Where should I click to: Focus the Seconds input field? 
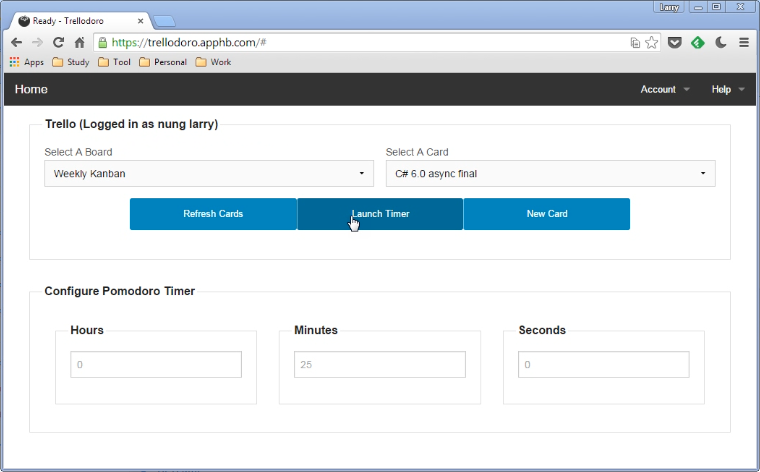[604, 364]
